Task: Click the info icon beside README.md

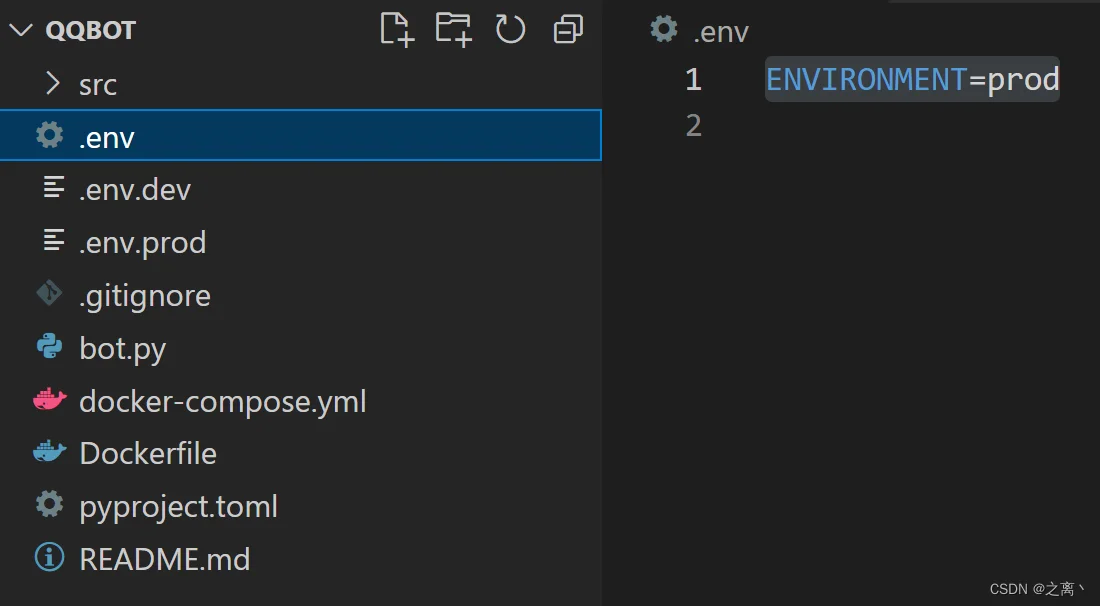Action: pyautogui.click(x=50, y=558)
